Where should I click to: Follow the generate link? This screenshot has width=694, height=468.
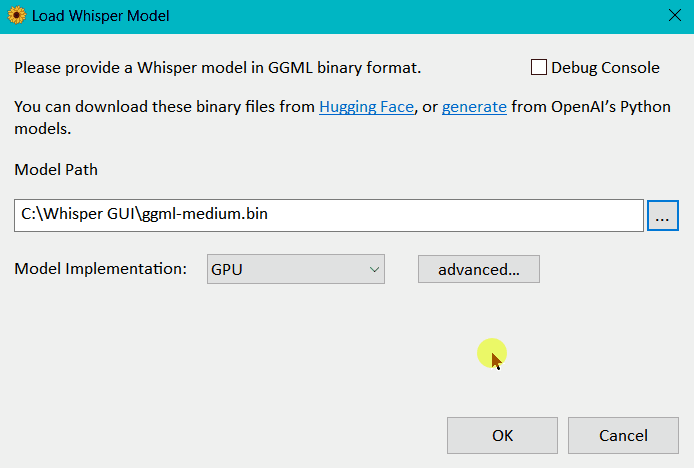tap(474, 107)
